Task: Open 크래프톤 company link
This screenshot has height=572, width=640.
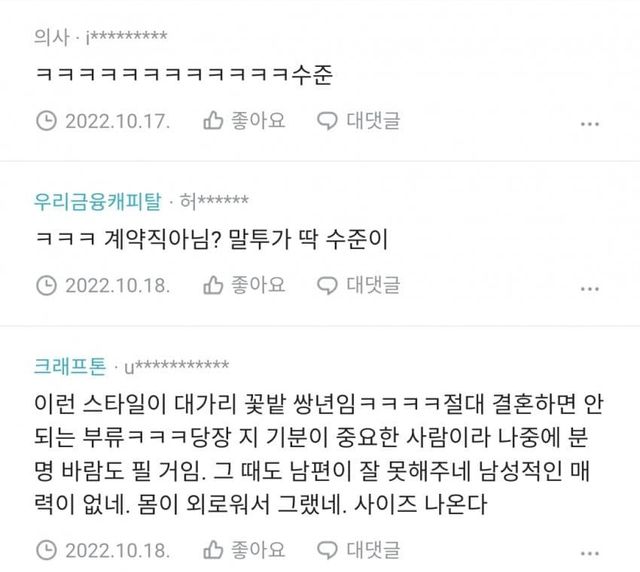Action: 70,366
